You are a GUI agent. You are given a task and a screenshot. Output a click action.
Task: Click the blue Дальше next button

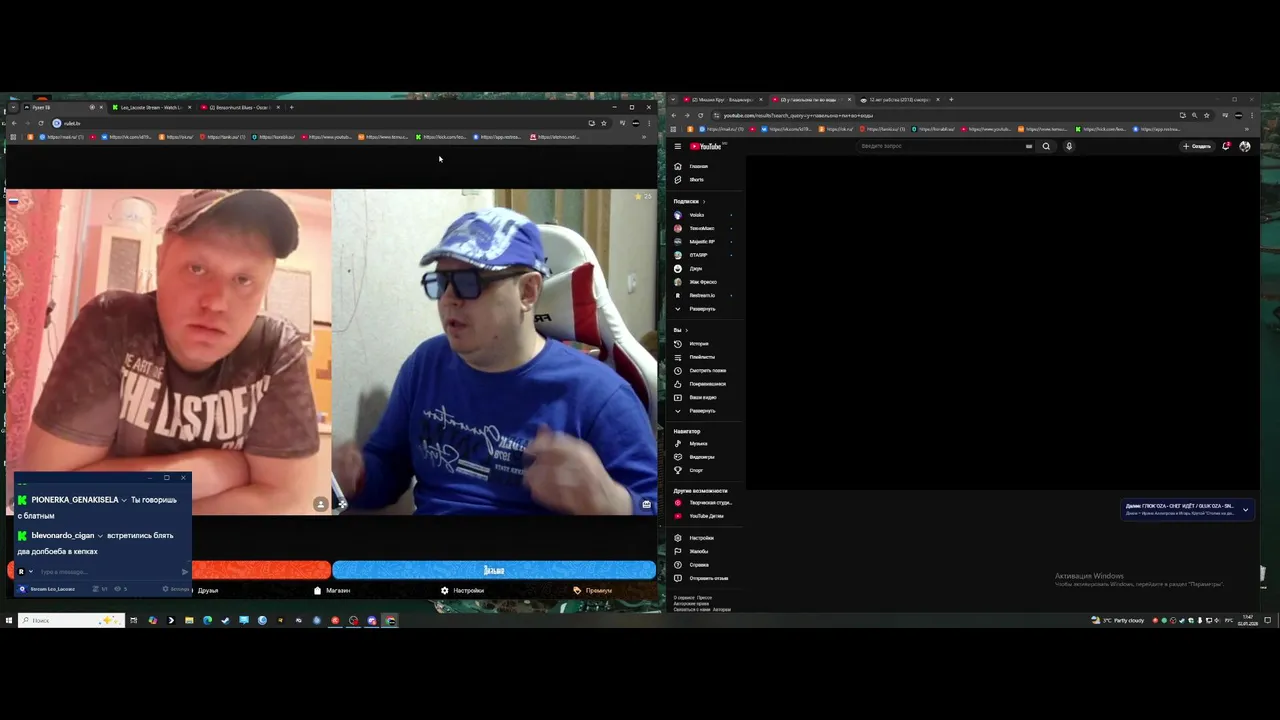coord(494,570)
